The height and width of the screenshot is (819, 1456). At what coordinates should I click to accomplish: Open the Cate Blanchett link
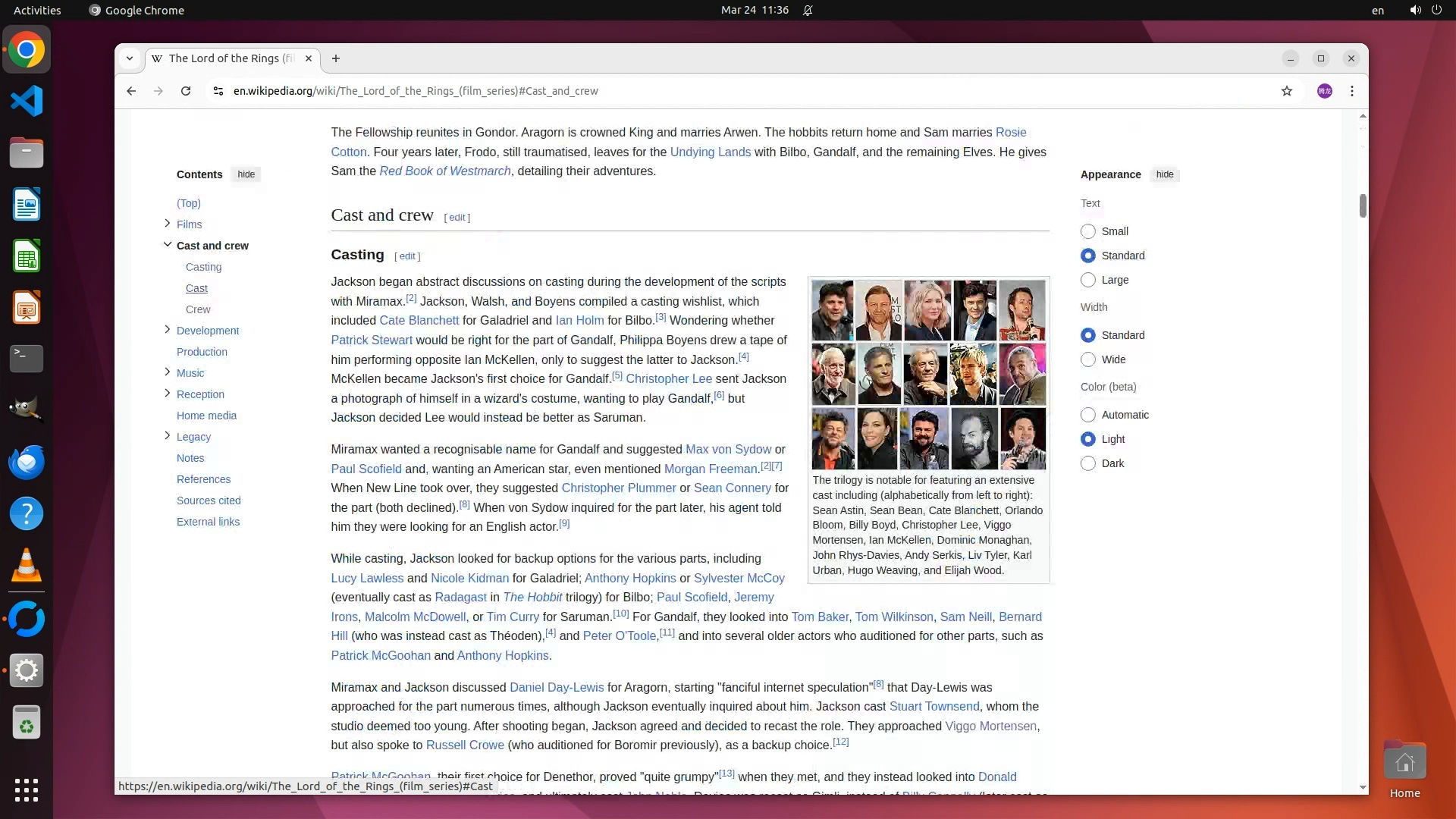(x=419, y=321)
